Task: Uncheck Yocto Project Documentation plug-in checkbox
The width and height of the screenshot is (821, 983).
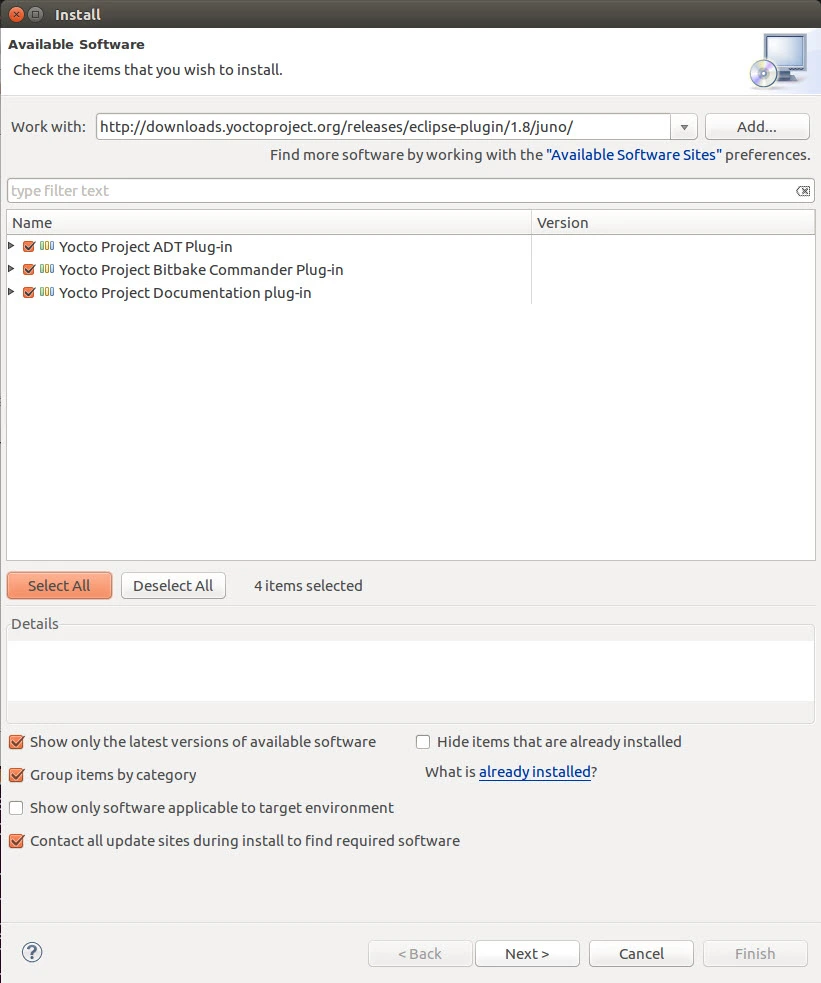Action: pyautogui.click(x=29, y=293)
